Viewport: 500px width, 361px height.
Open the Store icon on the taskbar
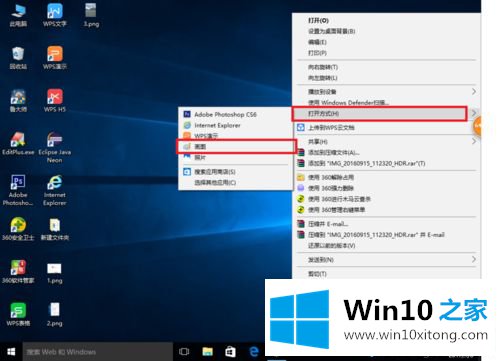(x=231, y=352)
